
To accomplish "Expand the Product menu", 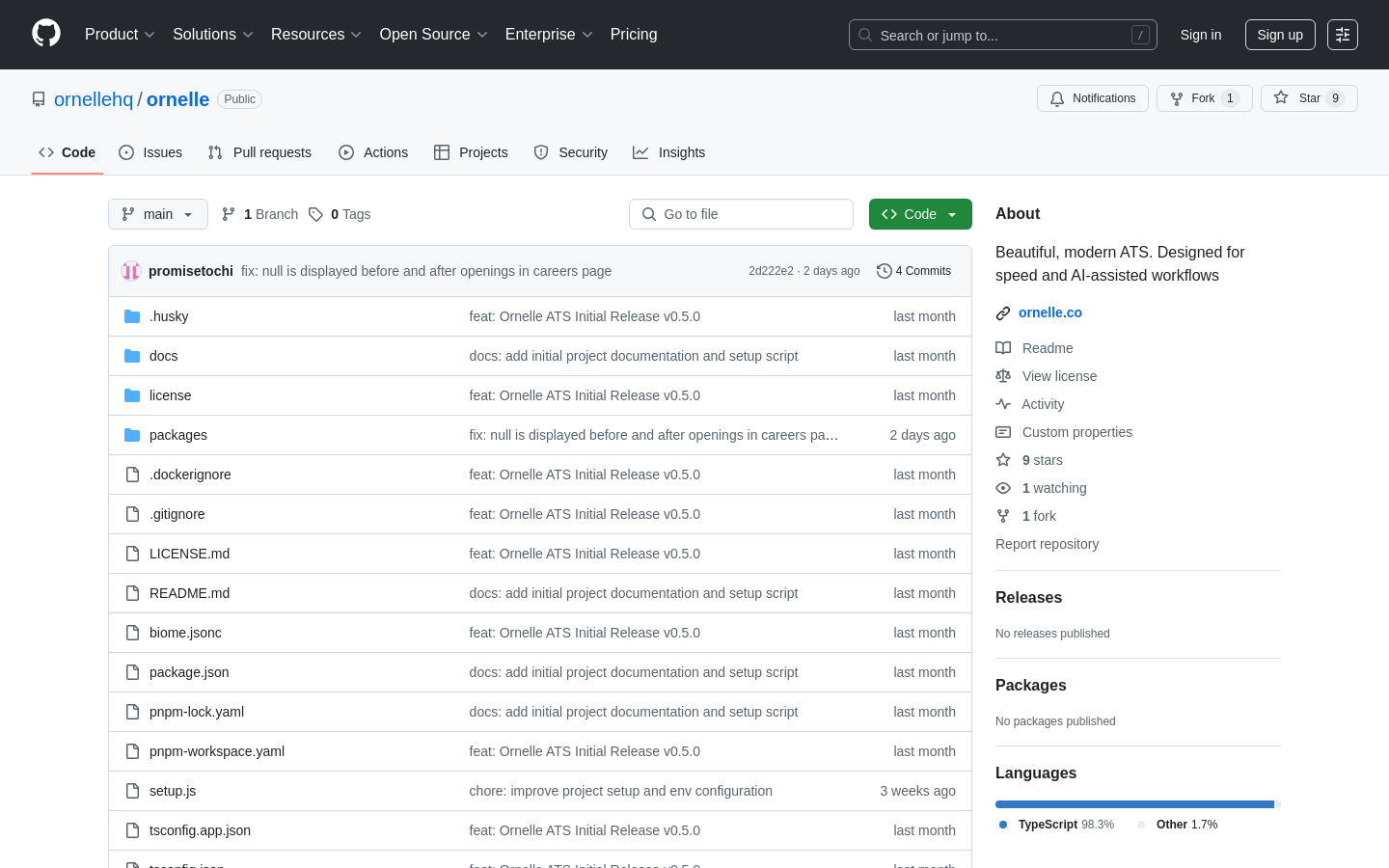I will click(120, 34).
